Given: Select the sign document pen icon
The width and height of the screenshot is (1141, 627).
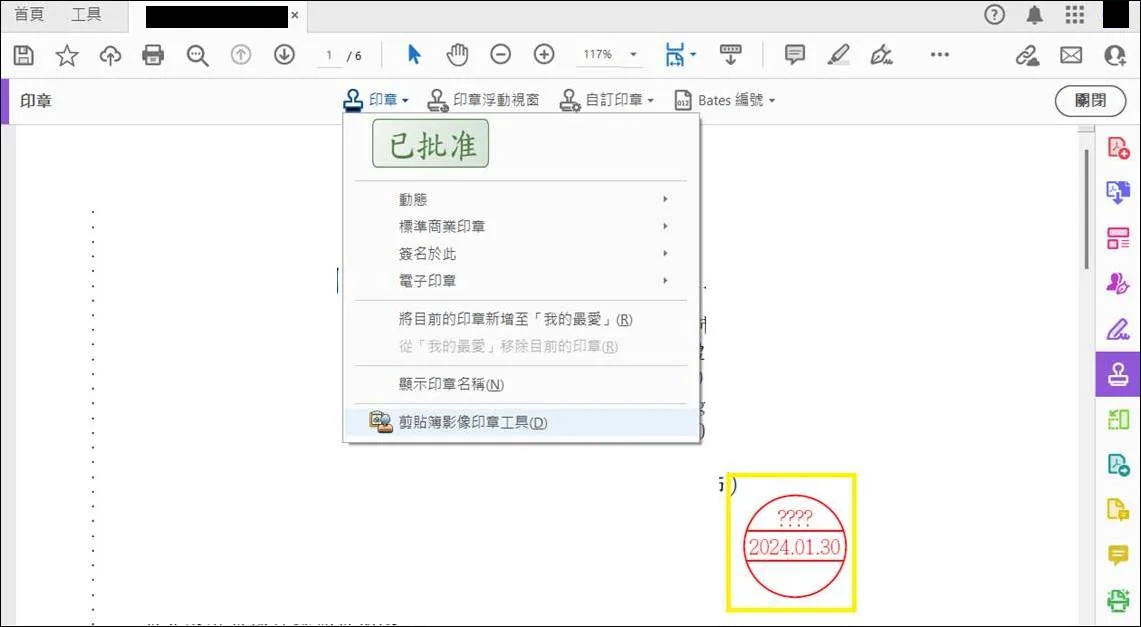Looking at the screenshot, I should [x=882, y=55].
